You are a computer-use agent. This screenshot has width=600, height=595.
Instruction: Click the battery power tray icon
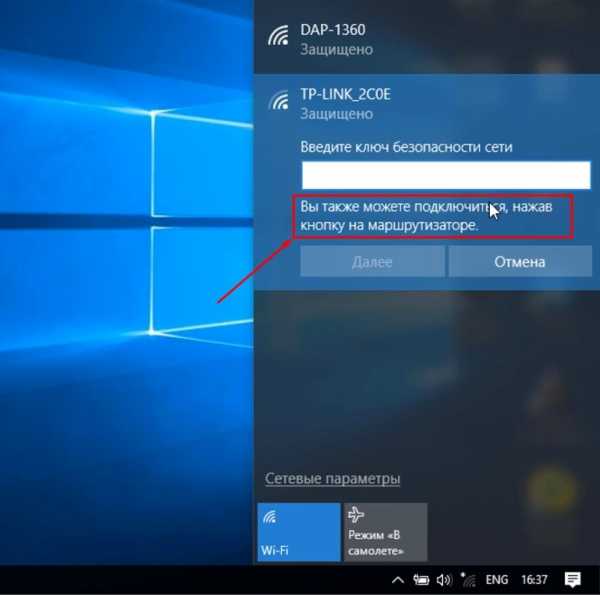[421, 580]
